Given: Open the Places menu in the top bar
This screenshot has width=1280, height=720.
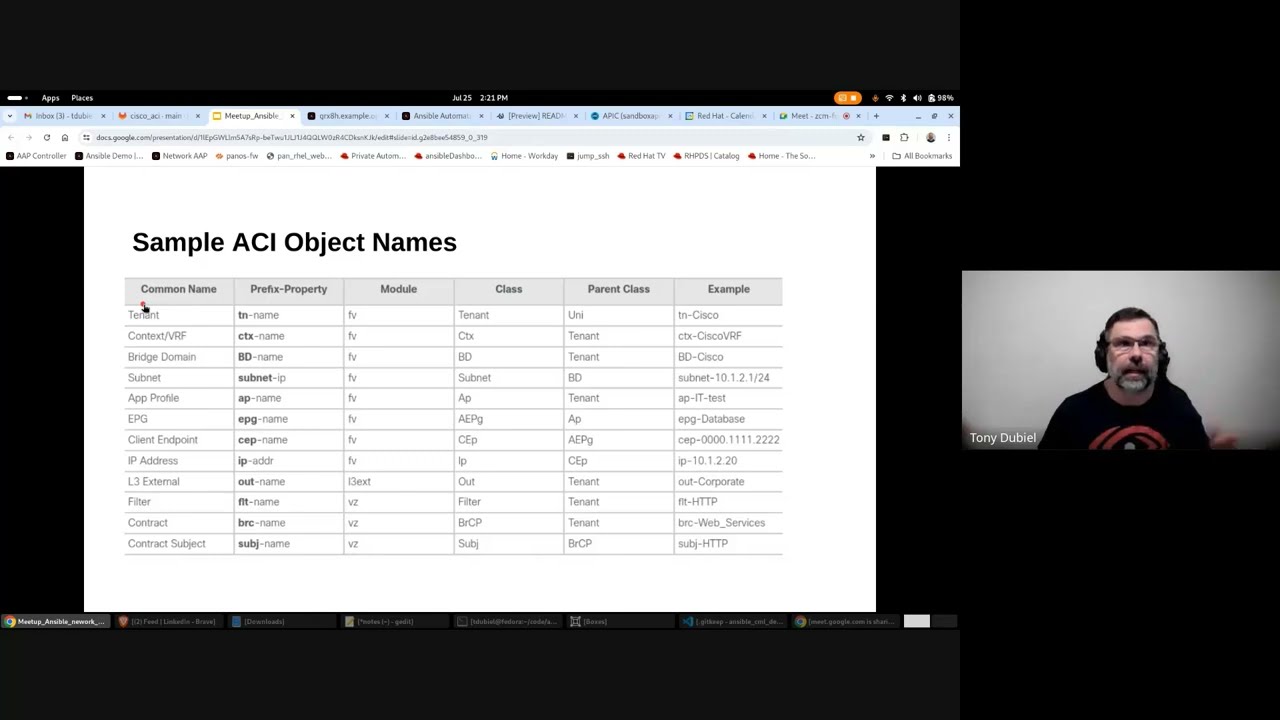Looking at the screenshot, I should pos(82,98).
